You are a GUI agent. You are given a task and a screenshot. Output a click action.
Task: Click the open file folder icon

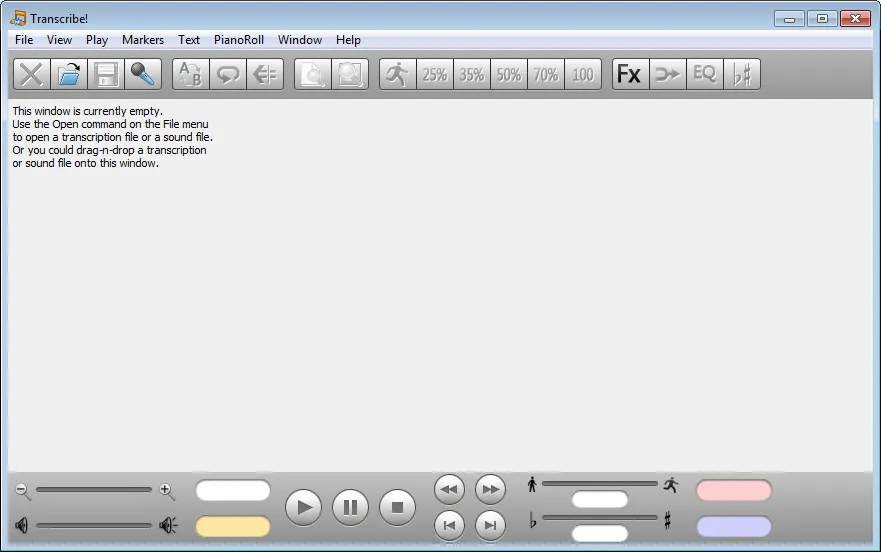[69, 74]
